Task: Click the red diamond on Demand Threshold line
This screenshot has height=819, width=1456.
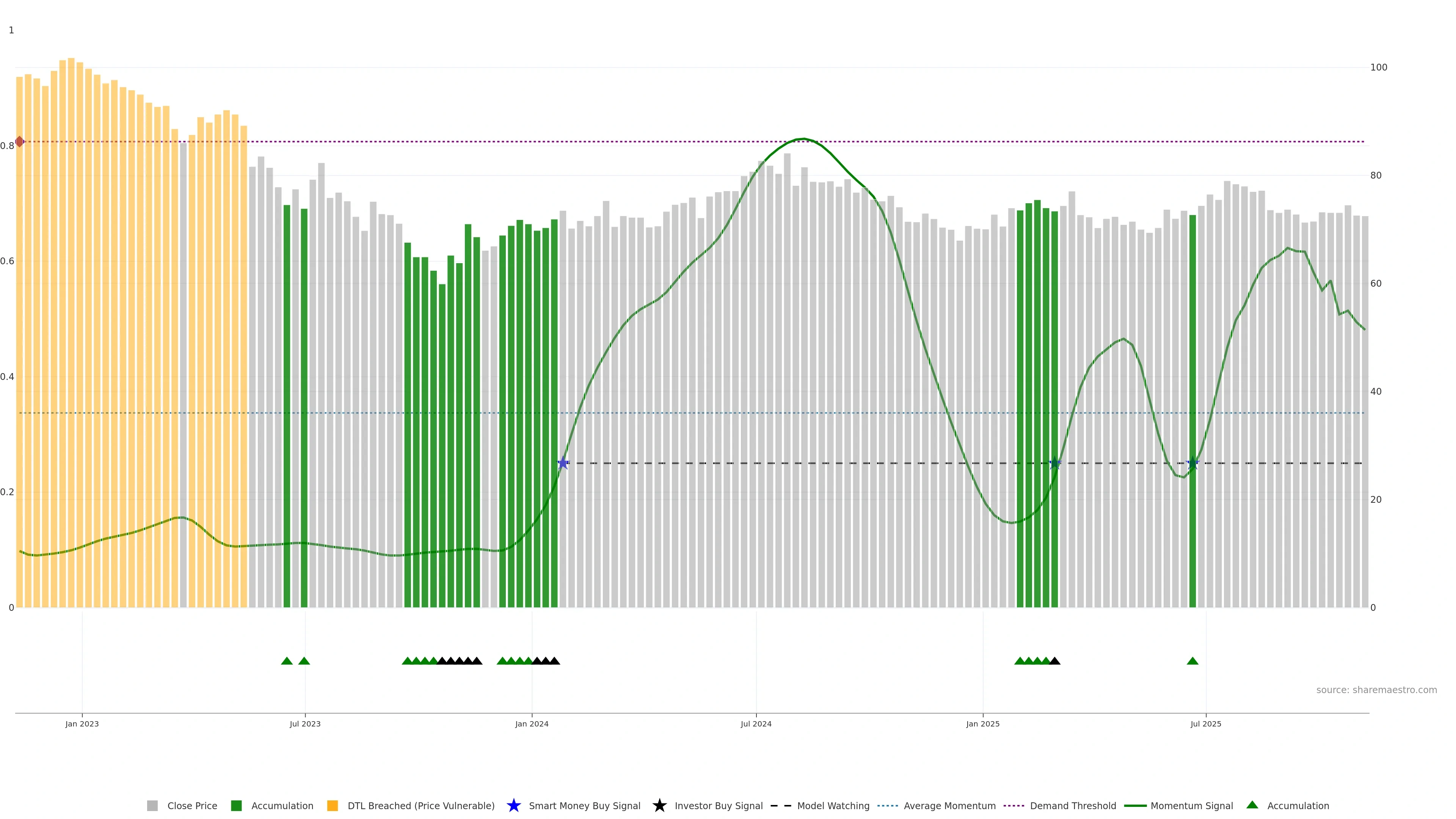Action: coord(20,142)
